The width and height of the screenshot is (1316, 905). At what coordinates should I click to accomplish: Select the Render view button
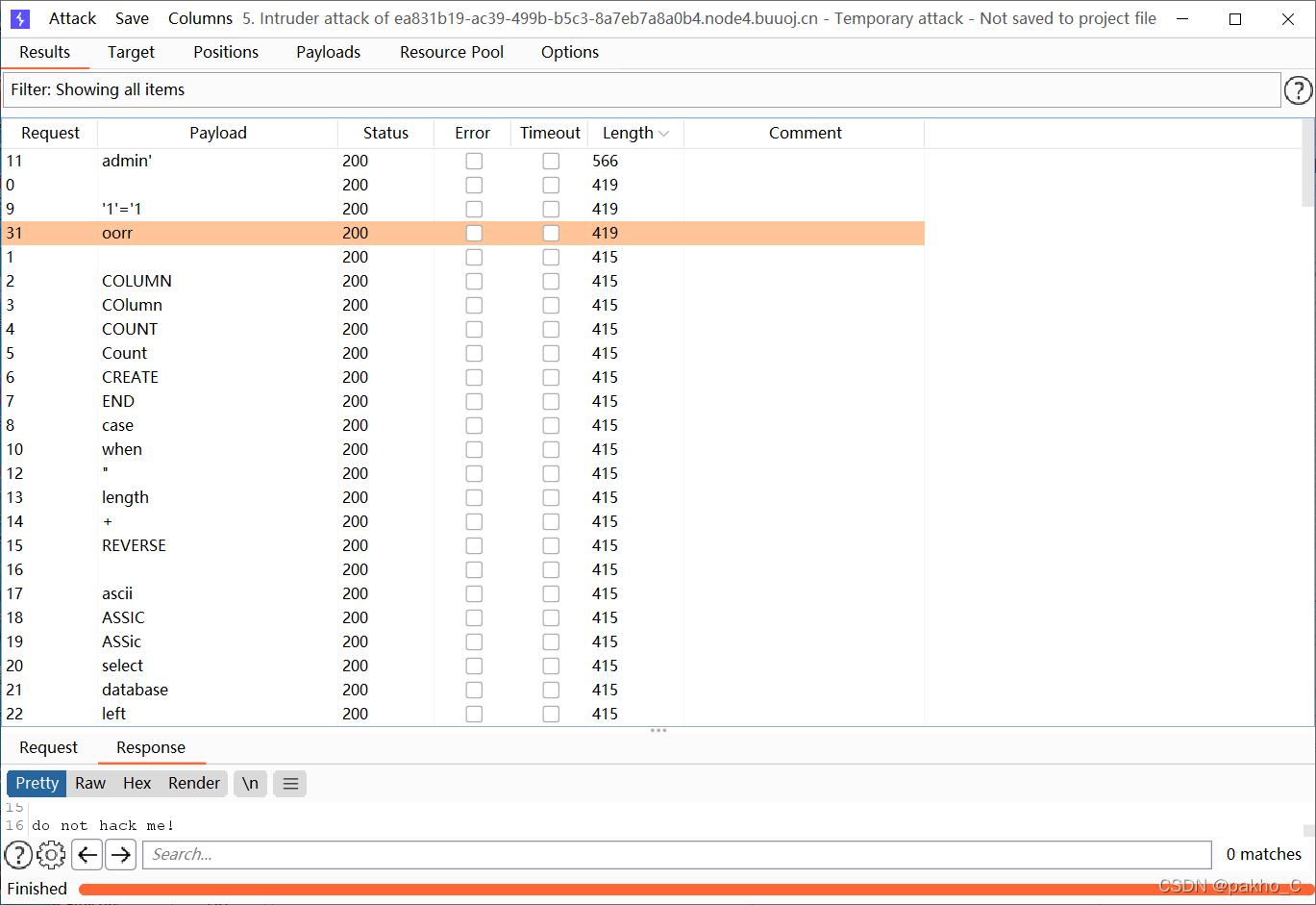click(x=194, y=783)
